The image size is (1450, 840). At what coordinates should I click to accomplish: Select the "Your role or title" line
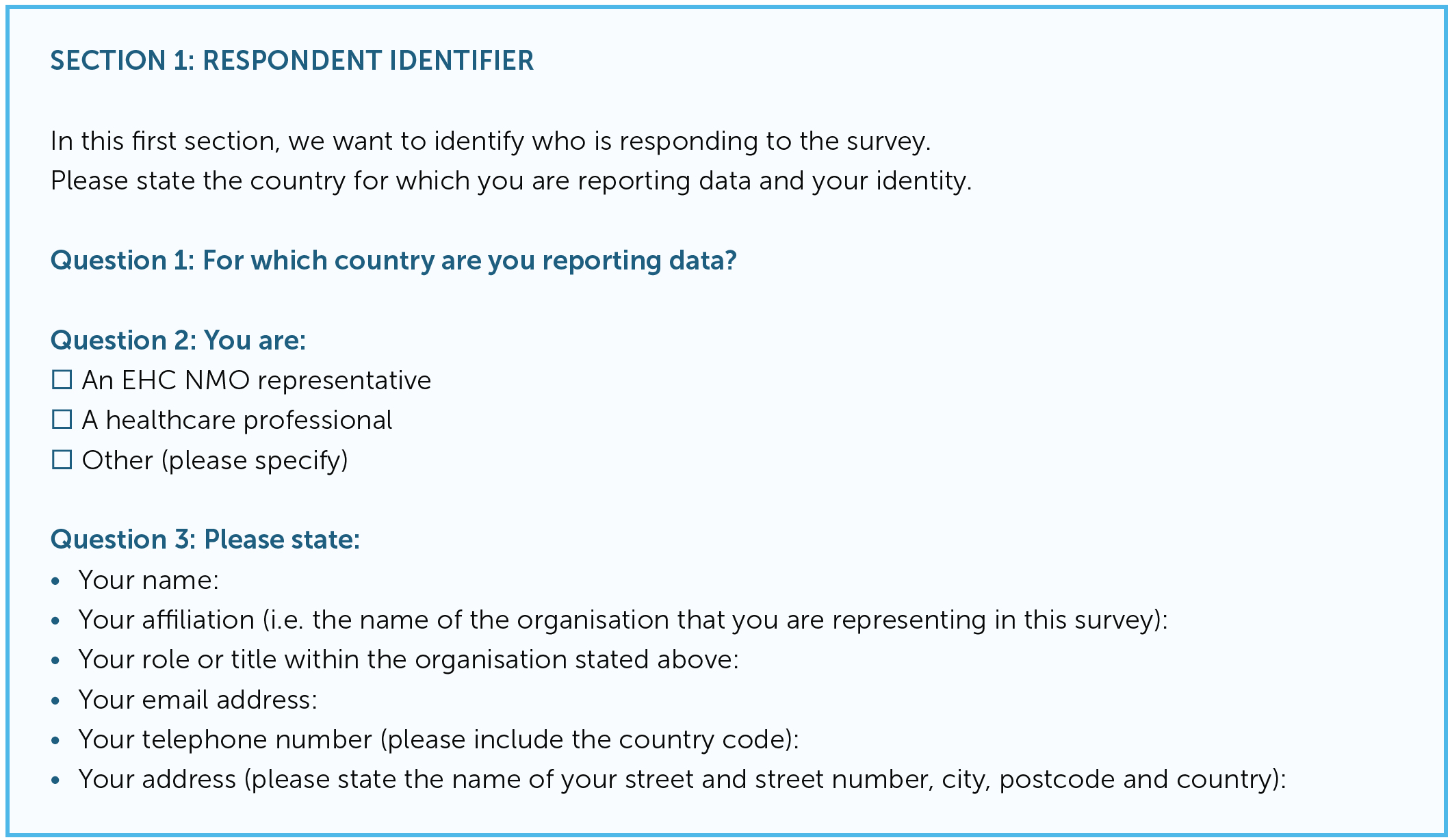coord(409,659)
